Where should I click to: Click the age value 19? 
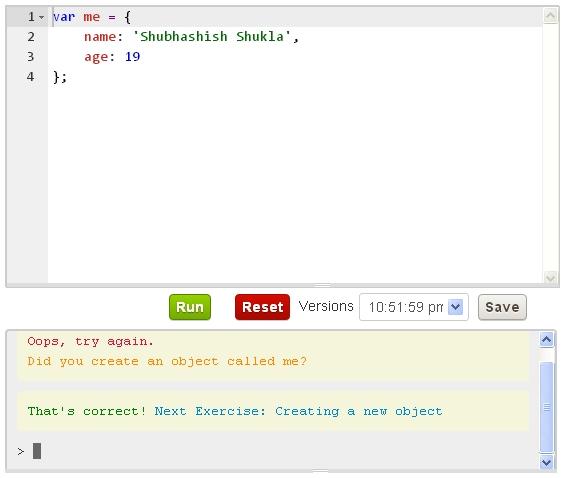[x=132, y=57]
